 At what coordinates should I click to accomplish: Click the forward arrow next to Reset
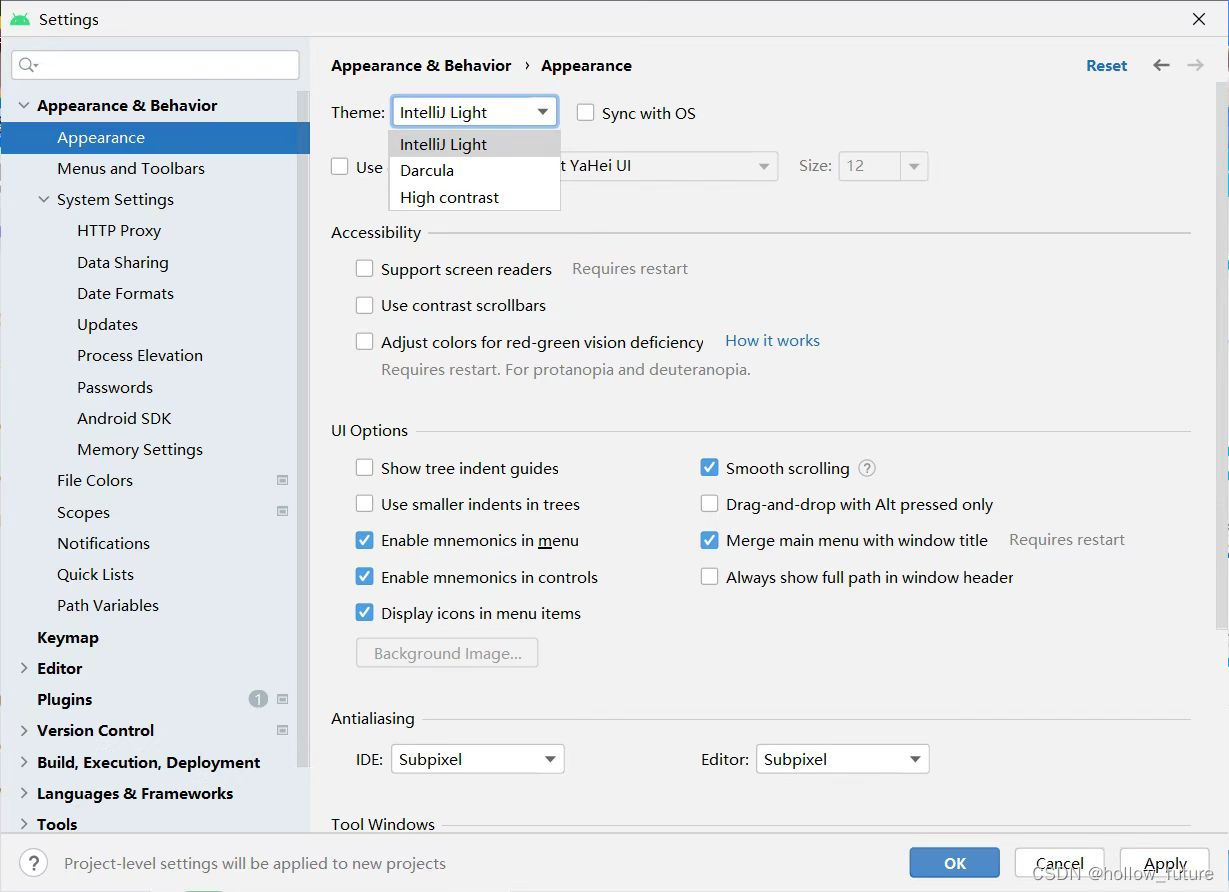(1195, 65)
